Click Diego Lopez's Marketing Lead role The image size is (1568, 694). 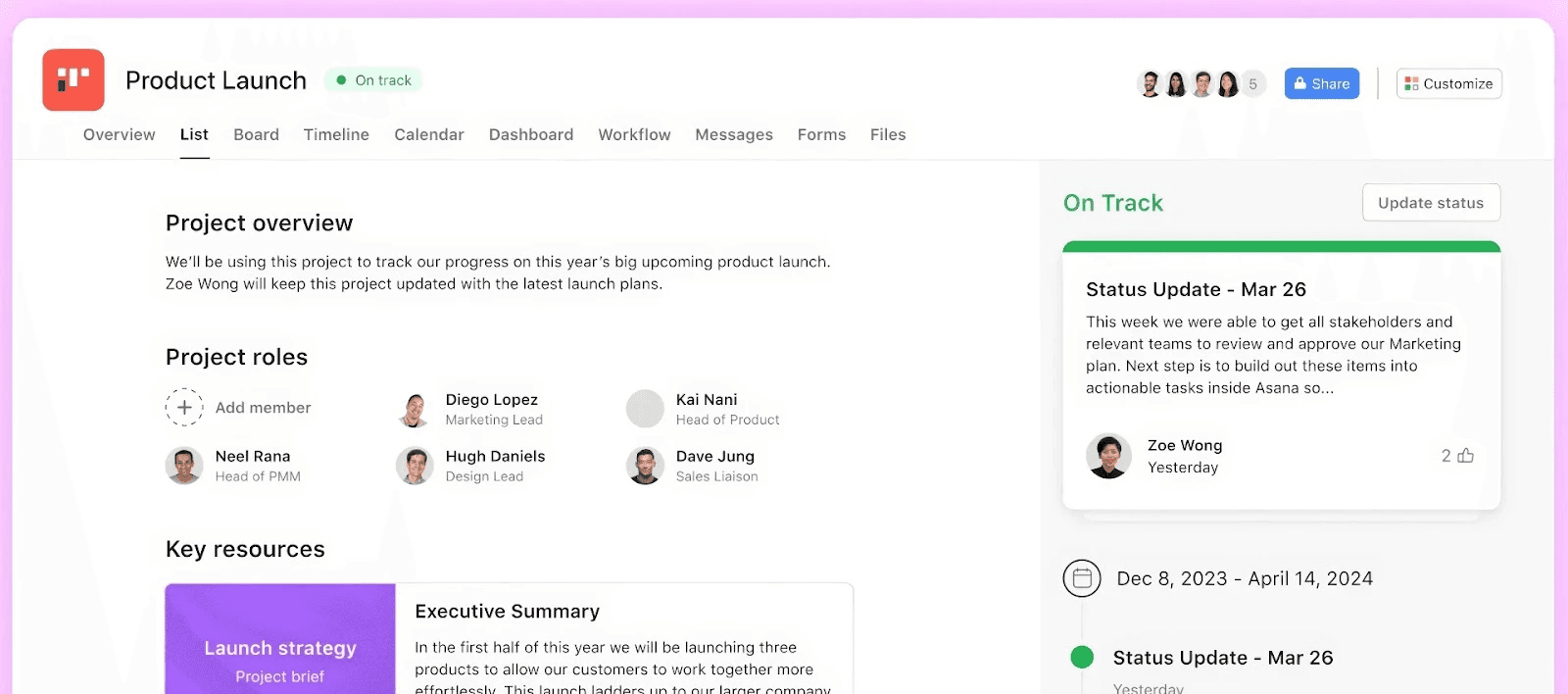(x=494, y=420)
